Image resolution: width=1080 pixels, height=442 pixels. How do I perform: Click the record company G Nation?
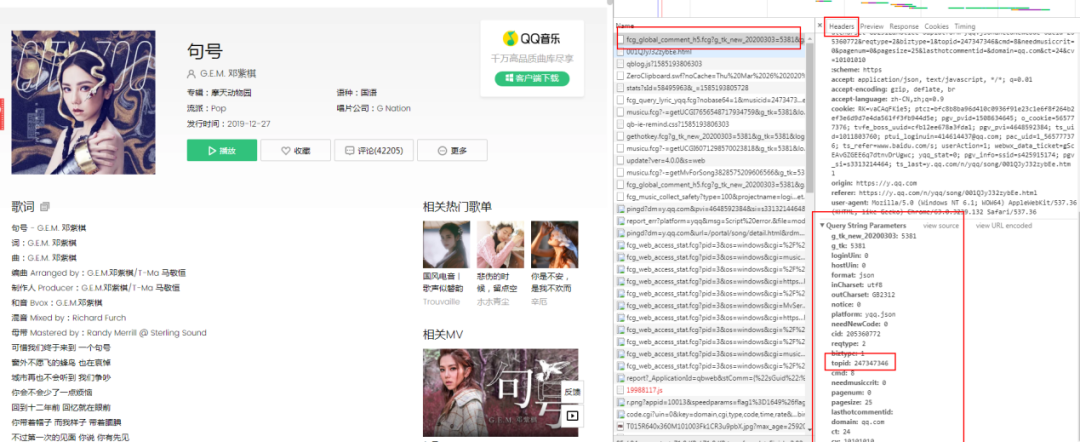(x=393, y=108)
